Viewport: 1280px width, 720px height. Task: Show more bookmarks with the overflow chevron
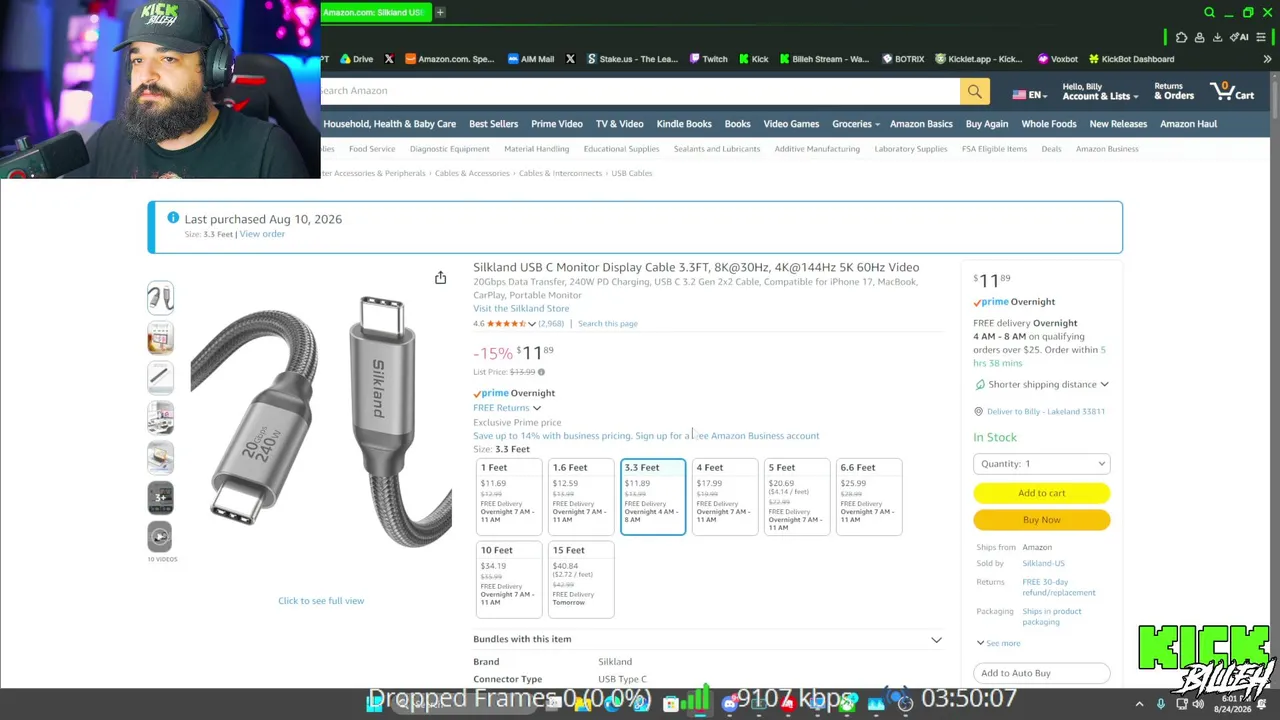click(1267, 59)
